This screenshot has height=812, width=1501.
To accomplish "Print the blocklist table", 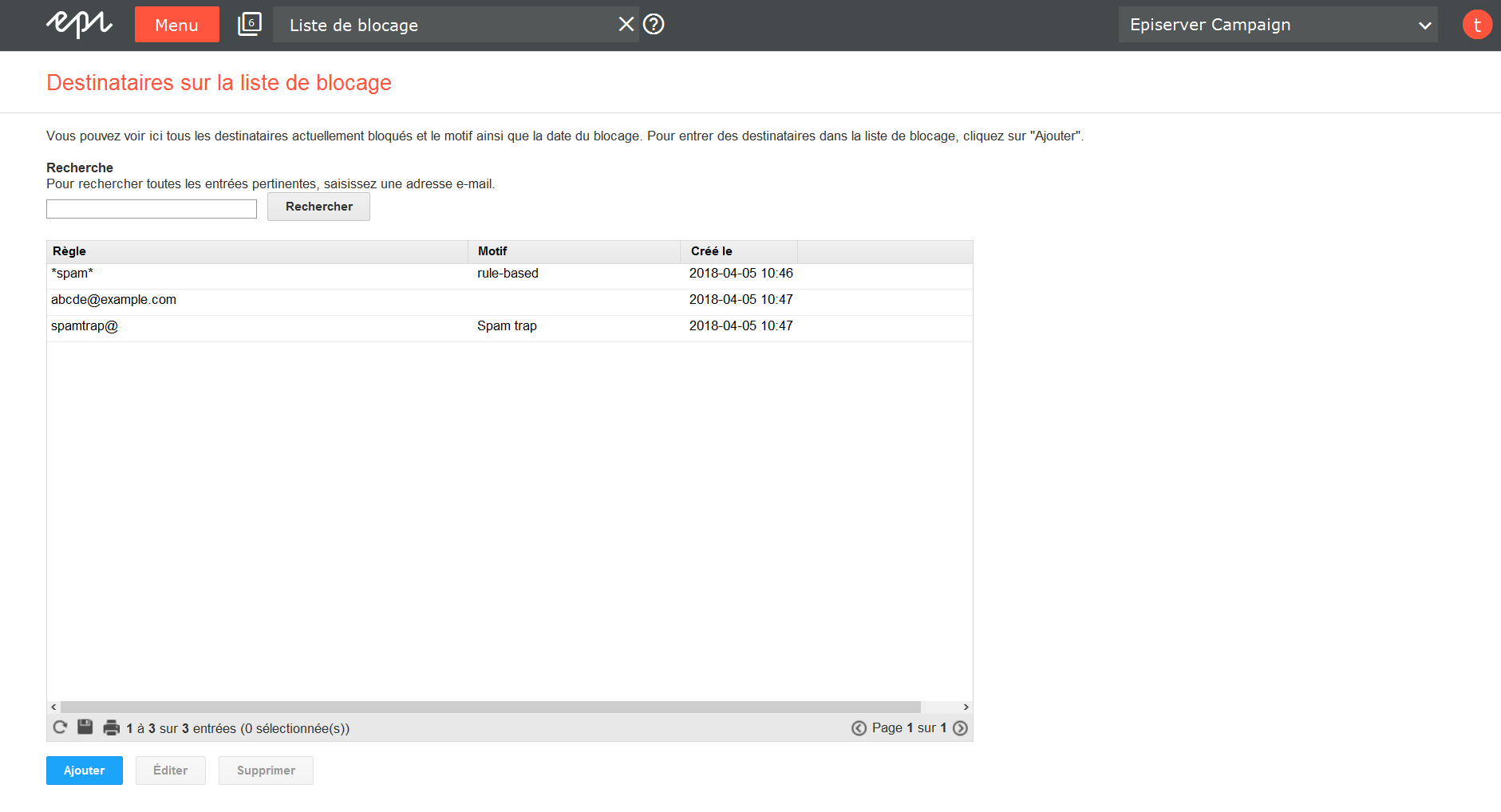I will pos(112,727).
